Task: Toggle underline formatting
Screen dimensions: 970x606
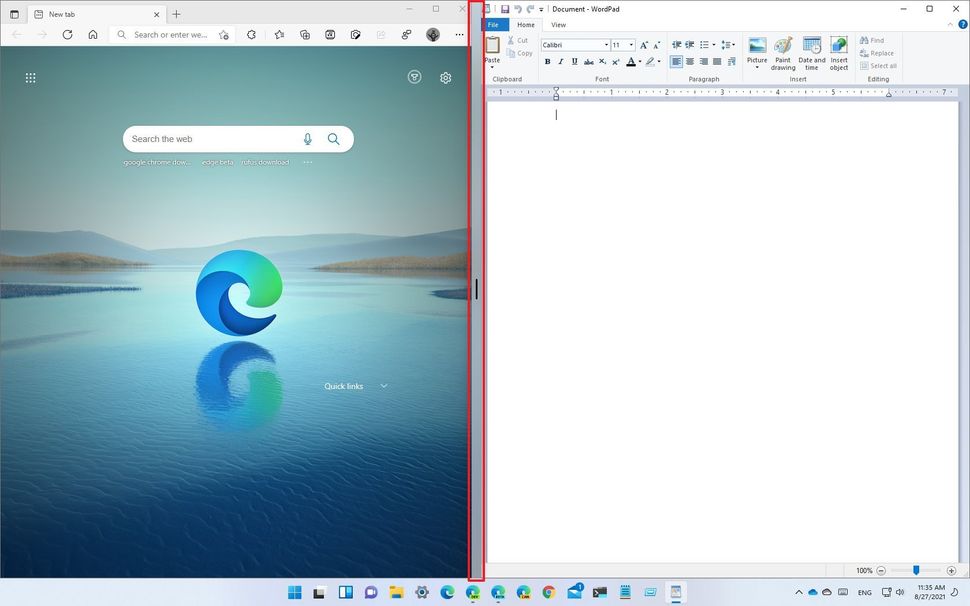Action: [574, 61]
